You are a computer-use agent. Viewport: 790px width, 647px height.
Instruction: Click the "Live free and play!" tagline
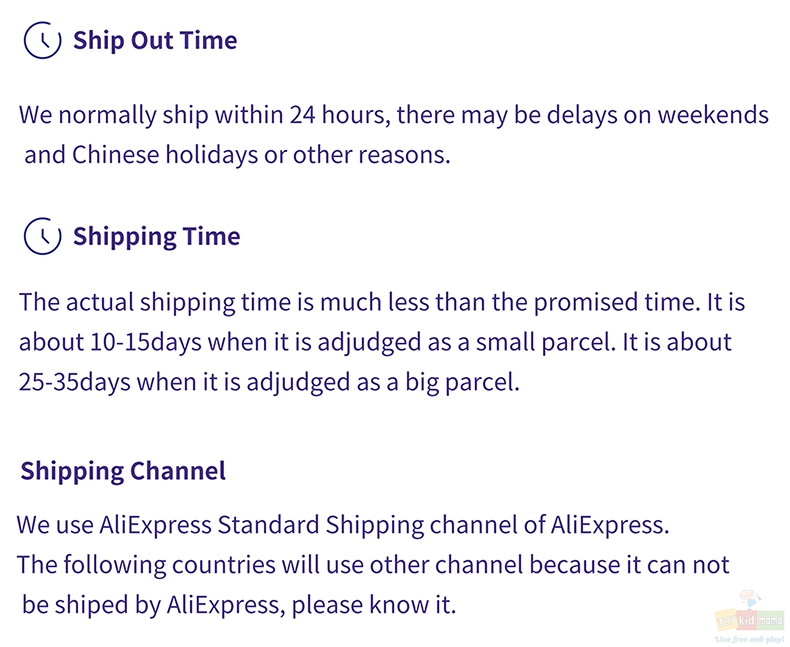[750, 639]
